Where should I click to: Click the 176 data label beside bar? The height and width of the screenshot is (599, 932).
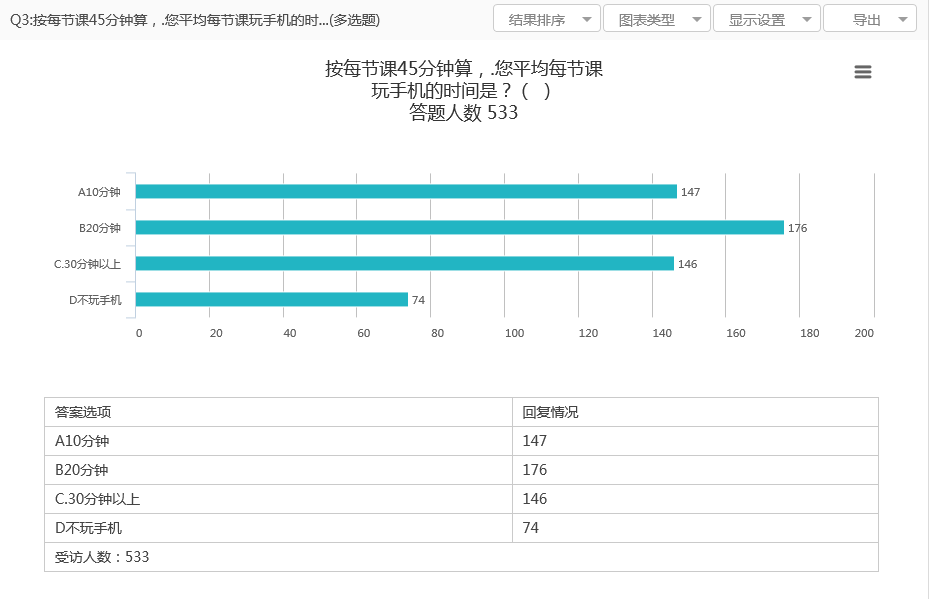click(x=797, y=228)
